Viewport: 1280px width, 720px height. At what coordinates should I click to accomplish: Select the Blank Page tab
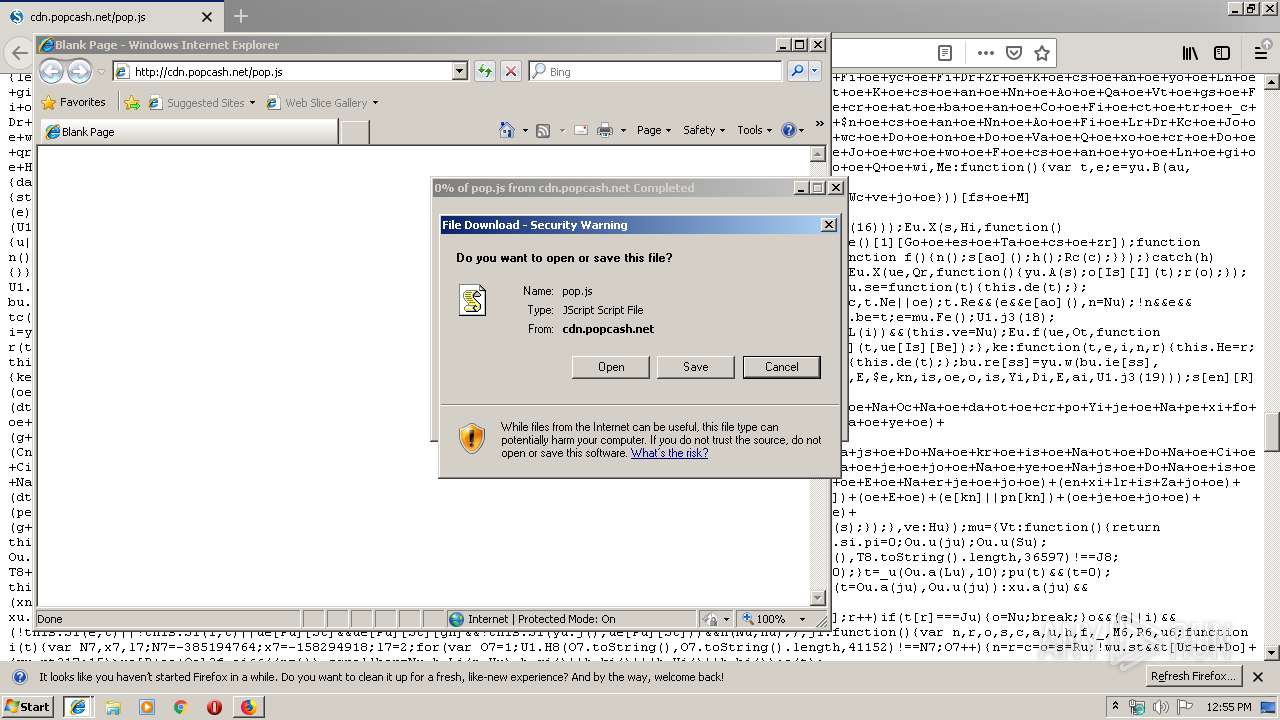188,131
